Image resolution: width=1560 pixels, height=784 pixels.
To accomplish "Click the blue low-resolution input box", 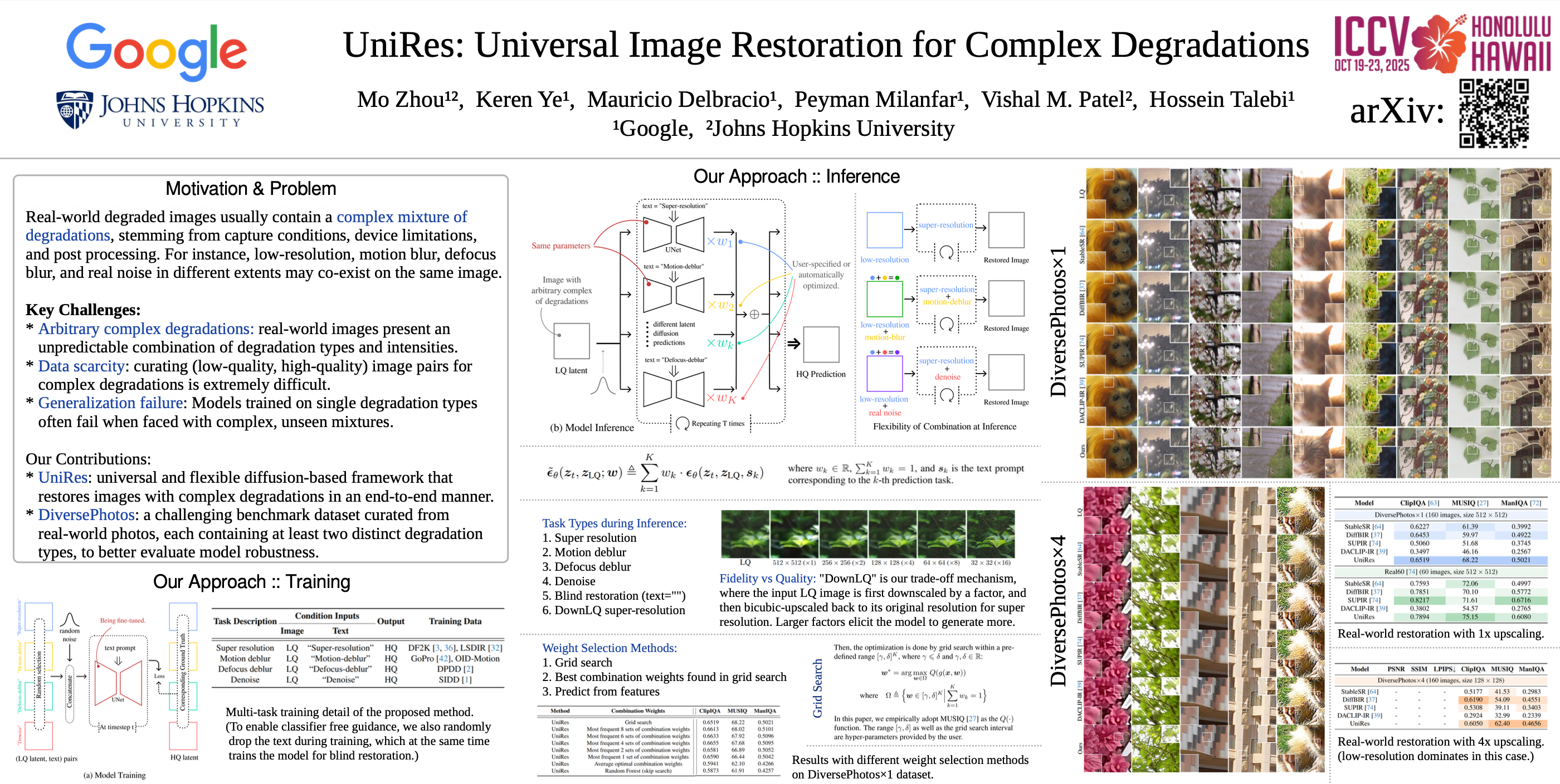I will [884, 230].
